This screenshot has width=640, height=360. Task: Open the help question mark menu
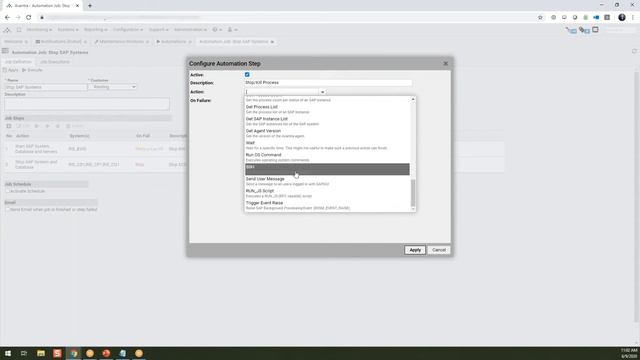coord(217,30)
